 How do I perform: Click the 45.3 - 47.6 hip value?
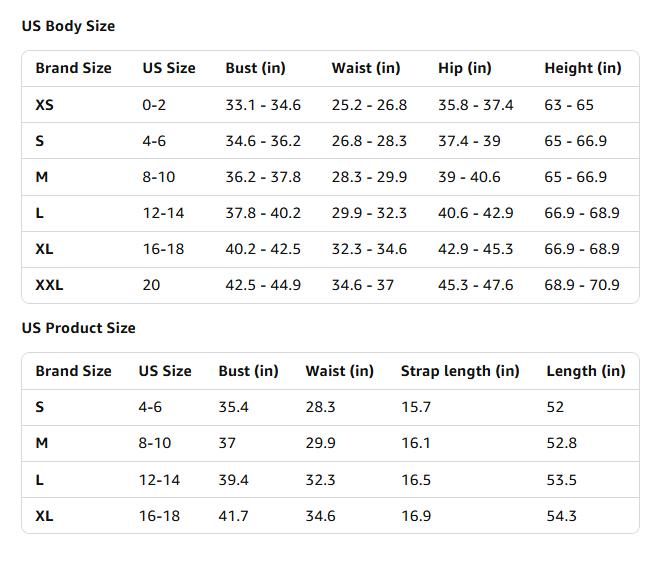pyautogui.click(x=476, y=285)
